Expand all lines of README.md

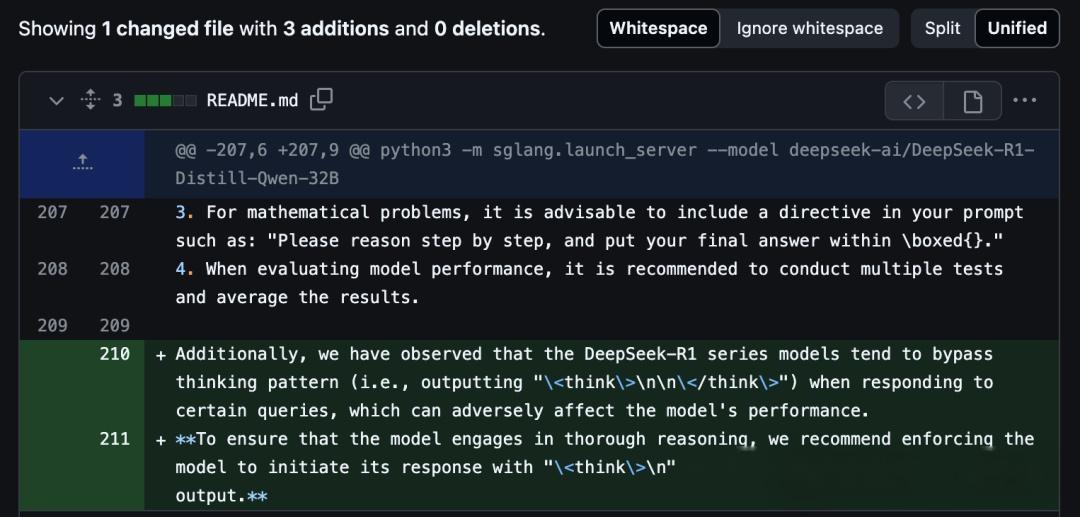point(91,100)
